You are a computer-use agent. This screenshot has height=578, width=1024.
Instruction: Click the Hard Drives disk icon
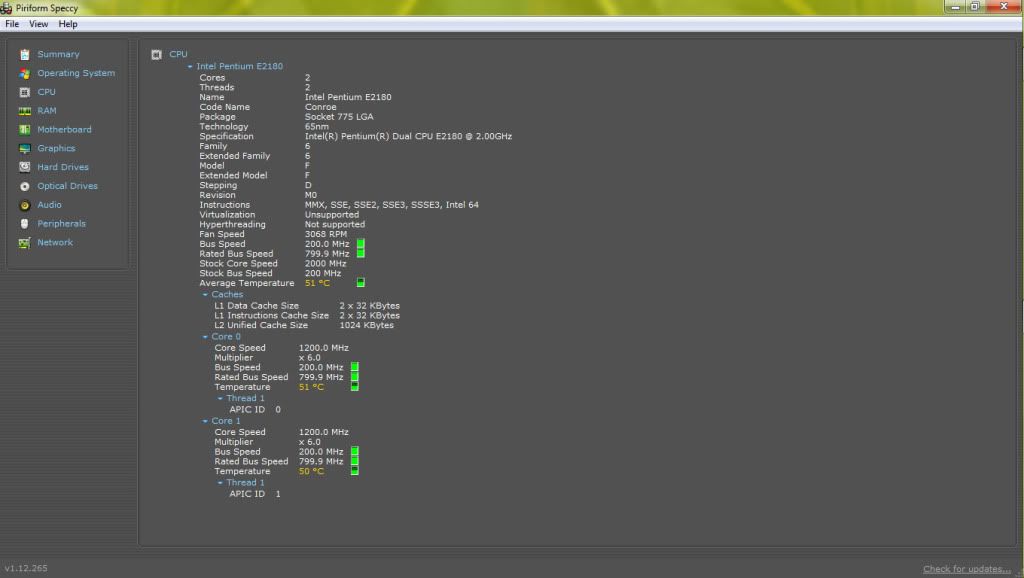tap(25, 167)
